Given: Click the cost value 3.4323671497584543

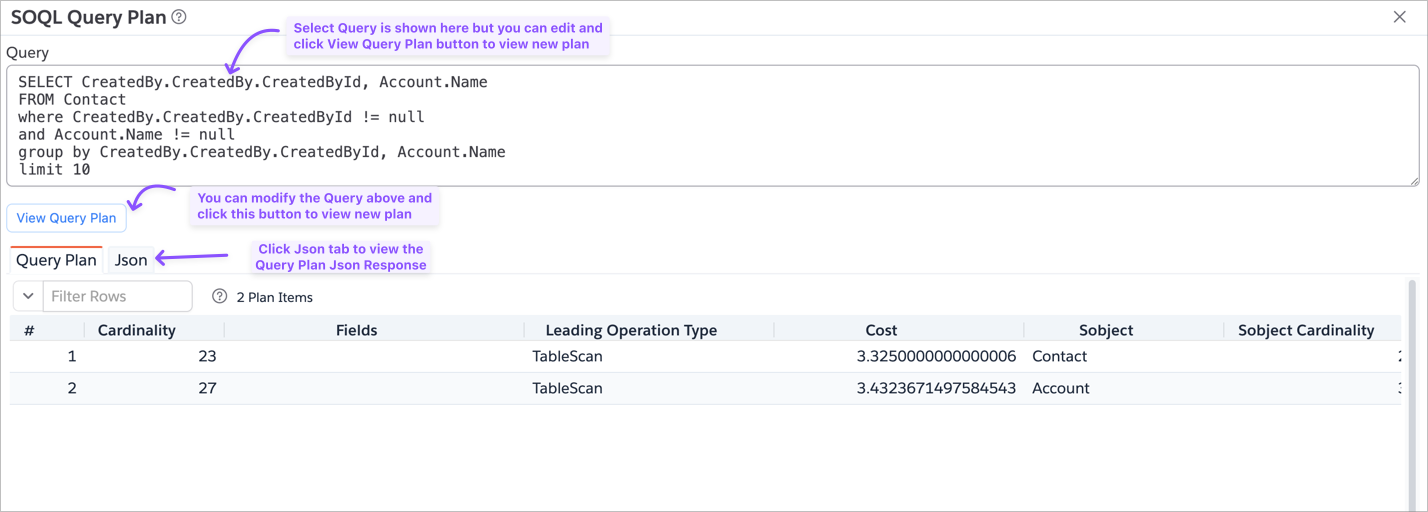Looking at the screenshot, I should click(936, 388).
